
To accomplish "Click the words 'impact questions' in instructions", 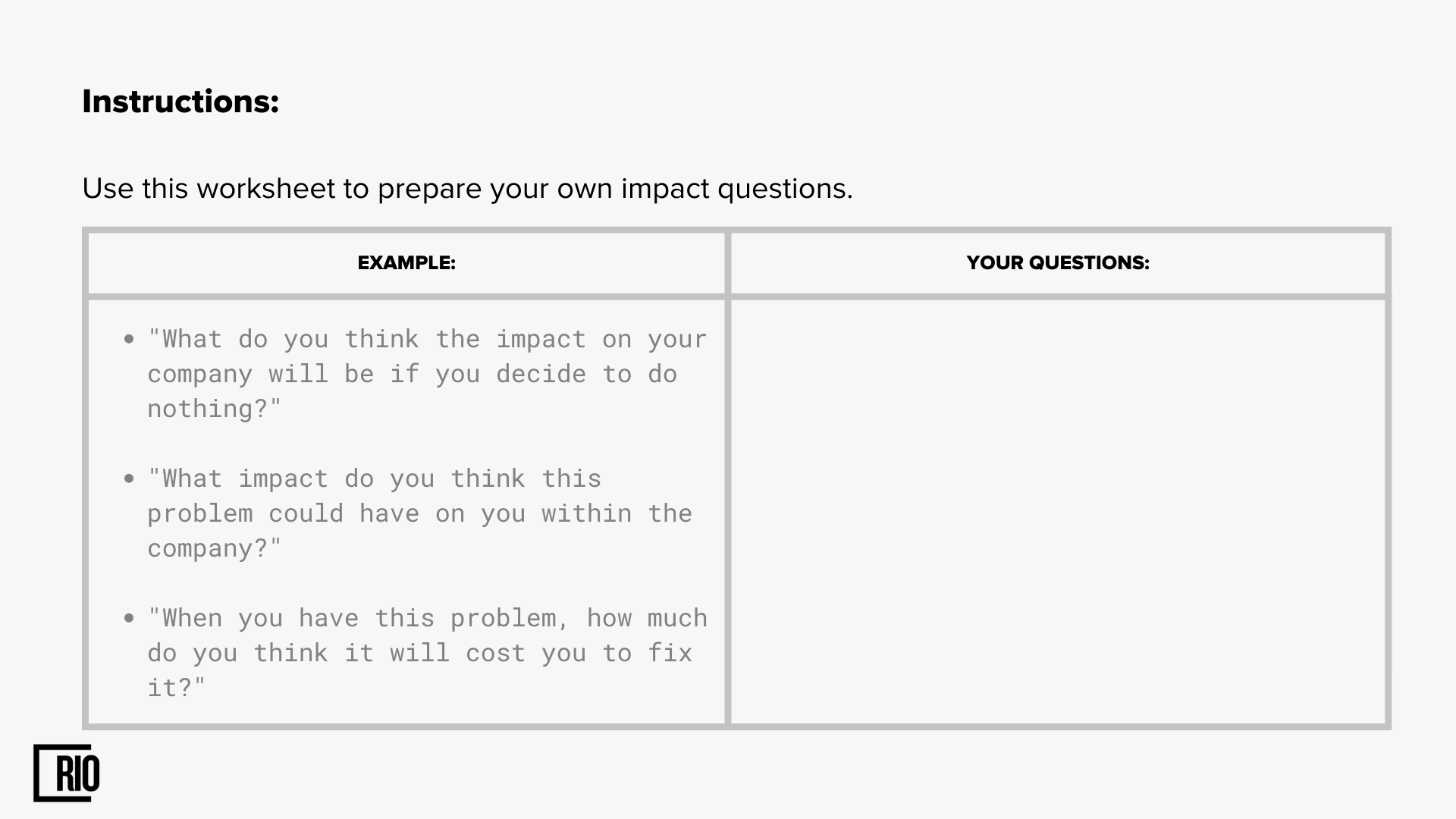I will [x=737, y=189].
